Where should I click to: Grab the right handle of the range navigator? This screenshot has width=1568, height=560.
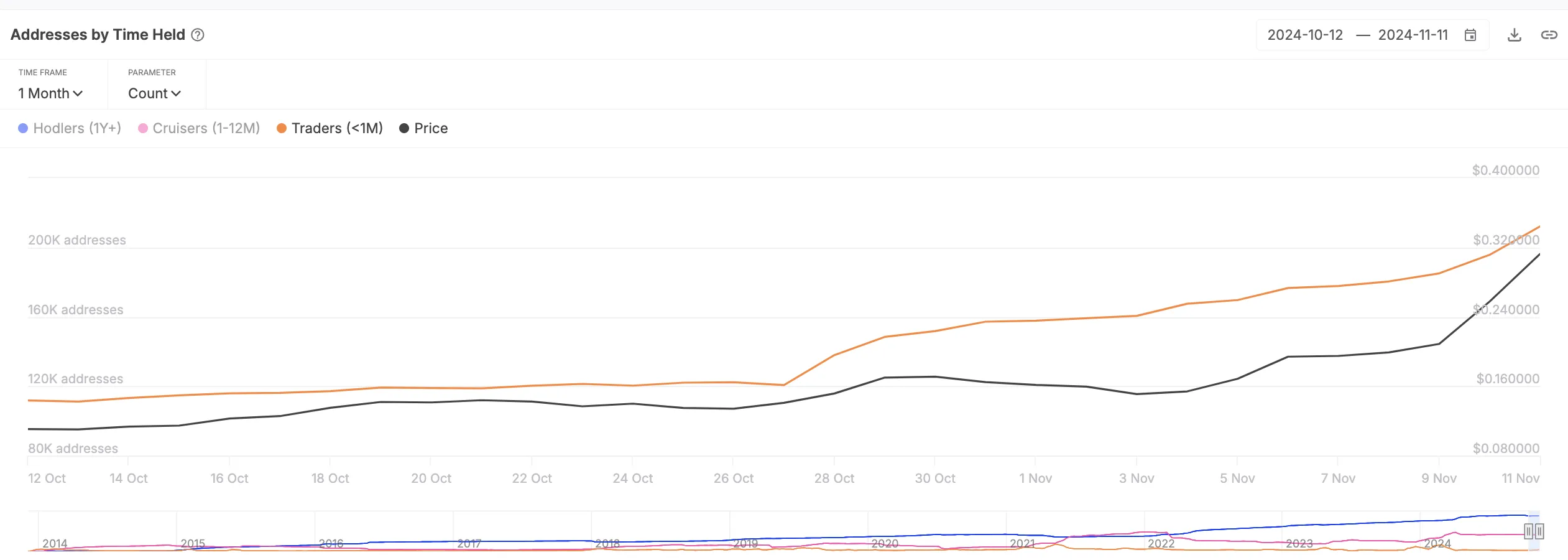(1539, 531)
